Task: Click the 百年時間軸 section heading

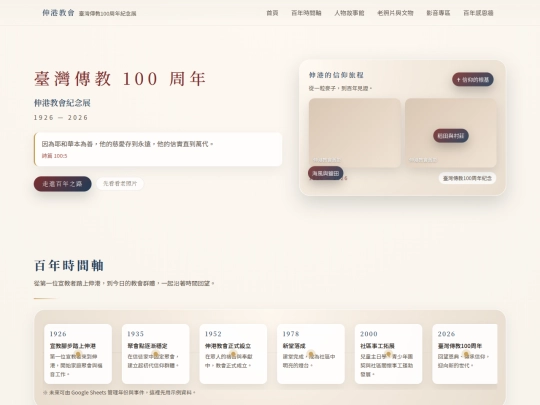Action: (69, 266)
